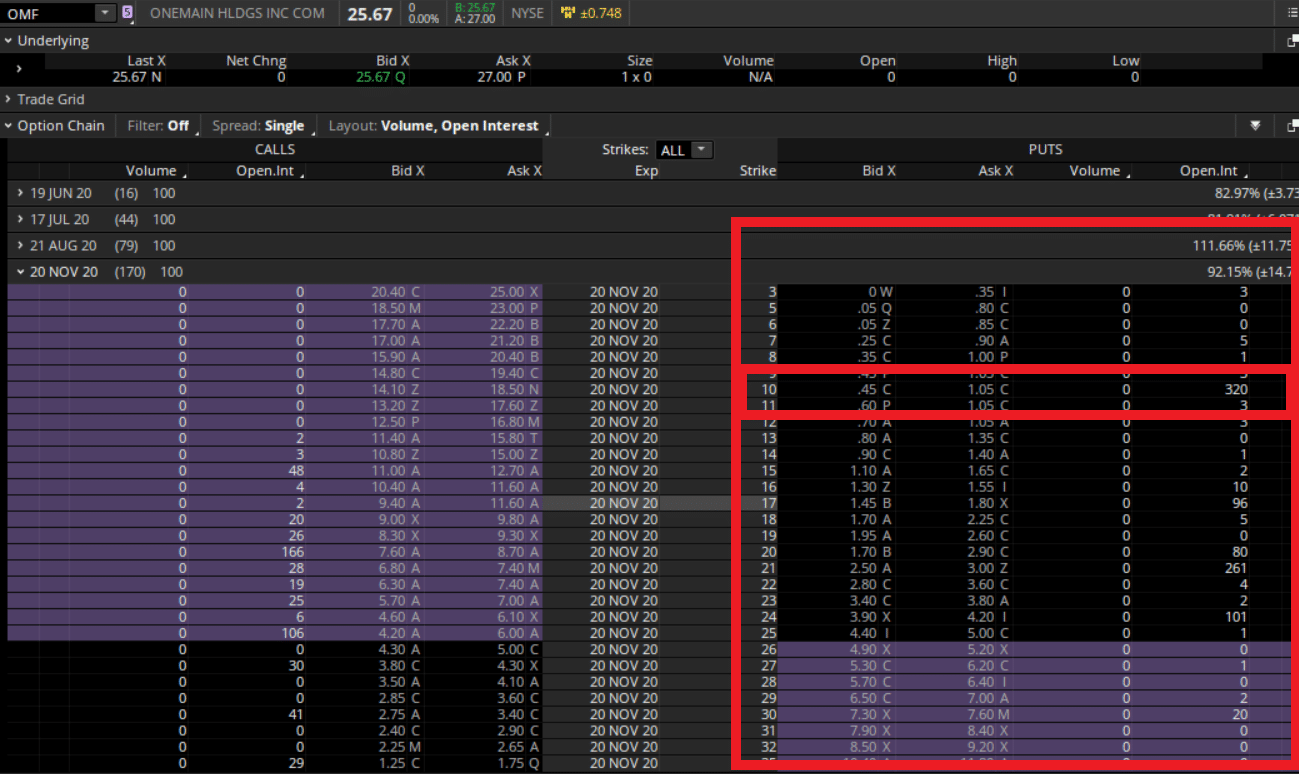Click the pop-out icon on the Underlying header
This screenshot has width=1299, height=774.
click(x=1292, y=41)
